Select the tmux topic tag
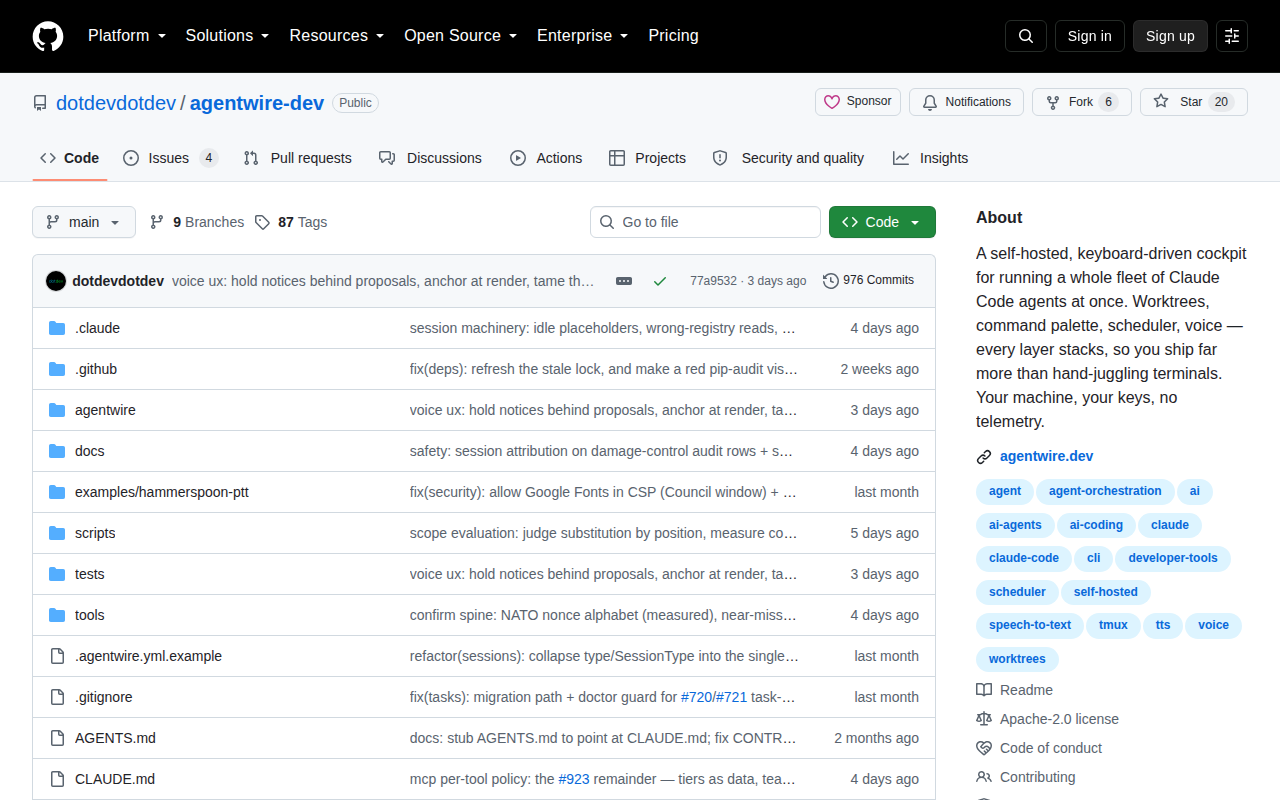Image resolution: width=1280 pixels, height=800 pixels. pyautogui.click(x=1113, y=625)
